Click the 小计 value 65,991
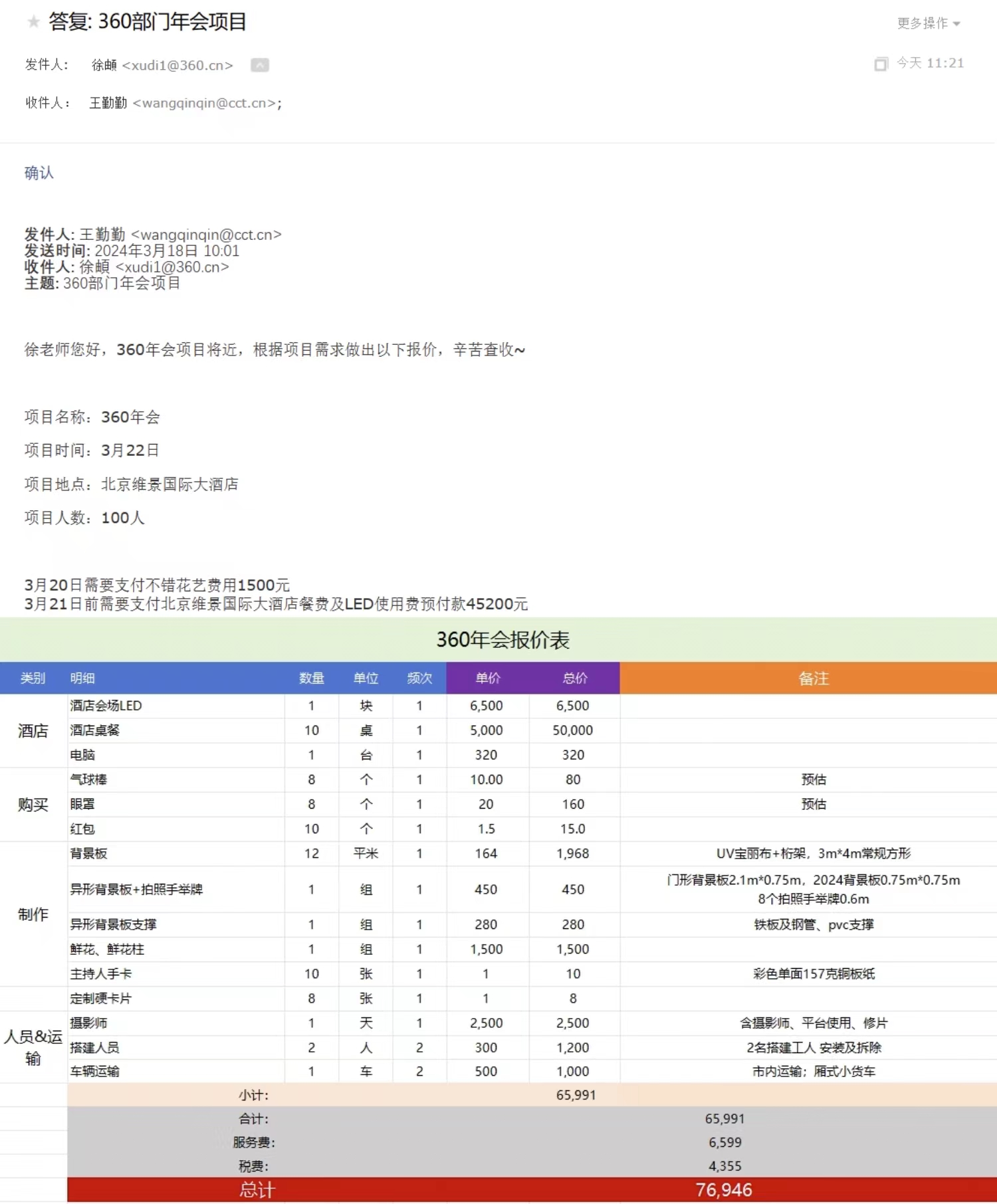The height and width of the screenshot is (1204, 997). pyautogui.click(x=576, y=1094)
